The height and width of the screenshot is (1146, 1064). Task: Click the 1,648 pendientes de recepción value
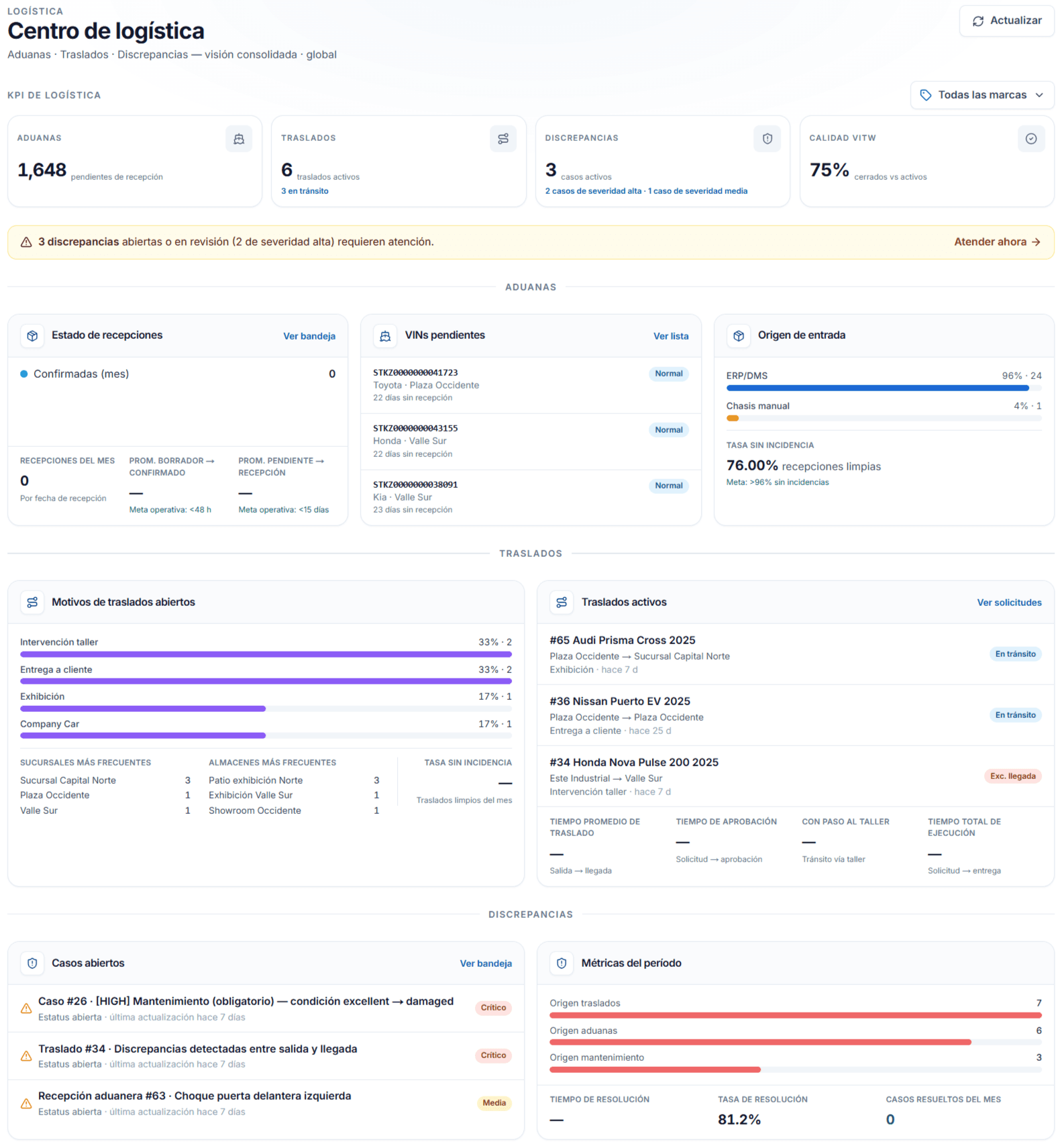pos(42,170)
